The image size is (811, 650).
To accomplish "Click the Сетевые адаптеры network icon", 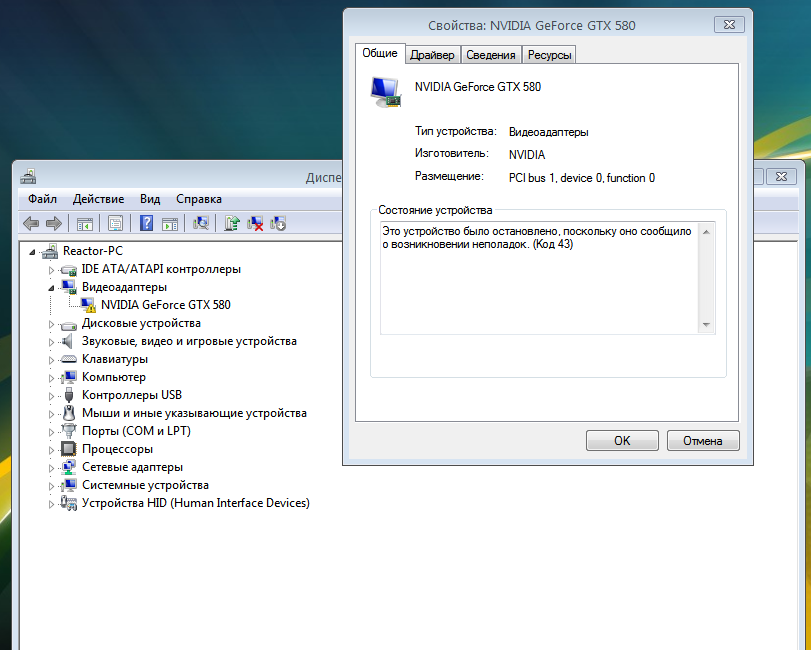I will (x=68, y=467).
